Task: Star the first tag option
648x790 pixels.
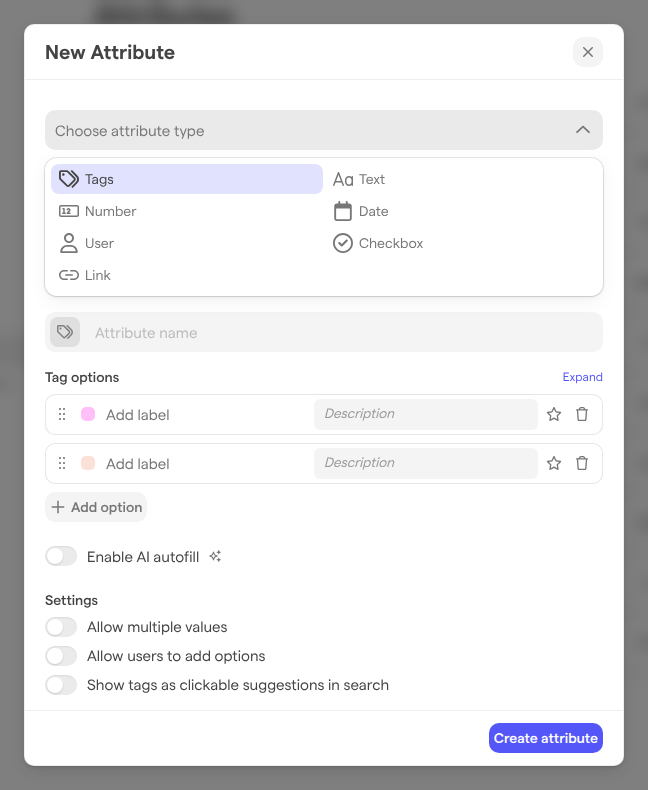Action: pos(554,414)
